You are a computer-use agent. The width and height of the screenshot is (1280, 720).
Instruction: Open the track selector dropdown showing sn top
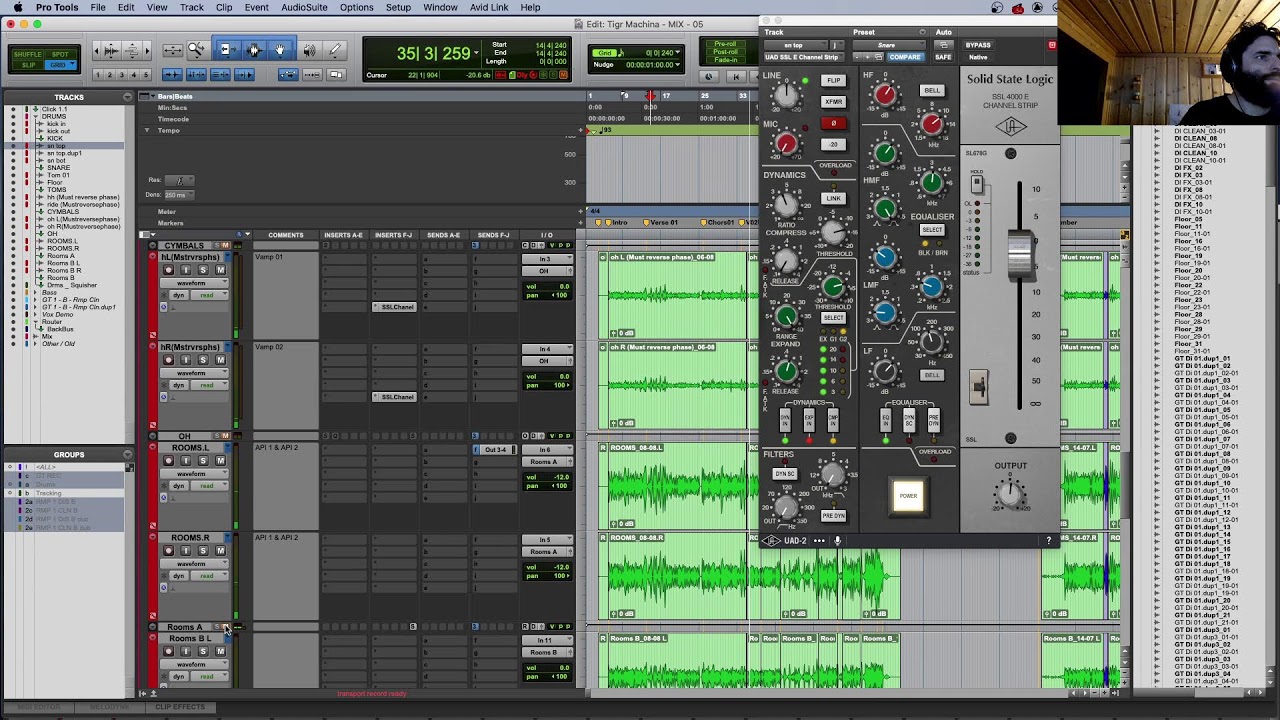796,45
